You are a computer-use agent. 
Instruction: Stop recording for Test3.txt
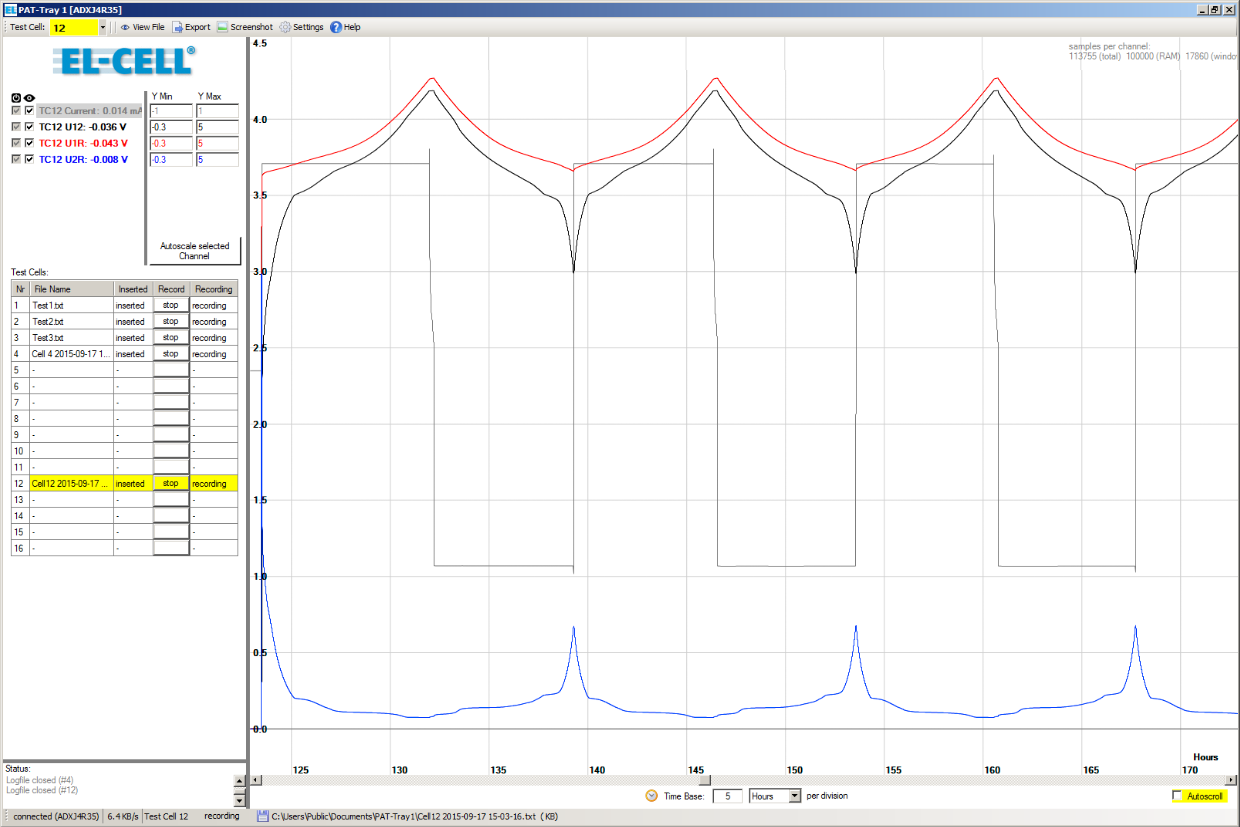click(x=170, y=337)
